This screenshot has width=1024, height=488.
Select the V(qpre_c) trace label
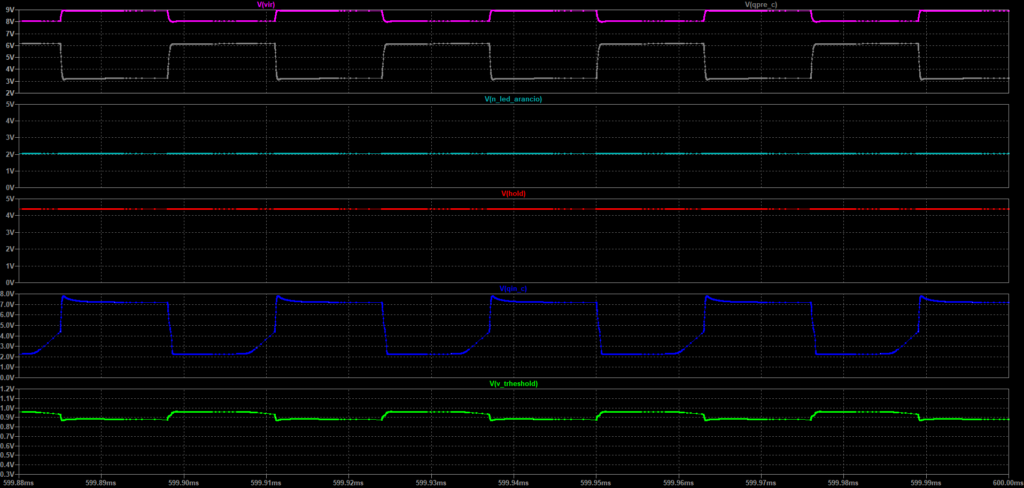(x=761, y=5)
